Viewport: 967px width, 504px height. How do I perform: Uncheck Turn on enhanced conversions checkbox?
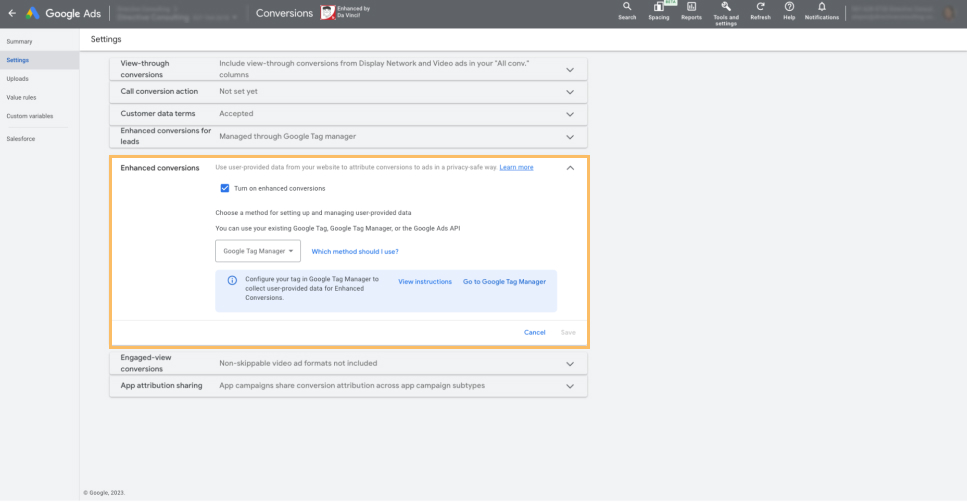click(224, 188)
